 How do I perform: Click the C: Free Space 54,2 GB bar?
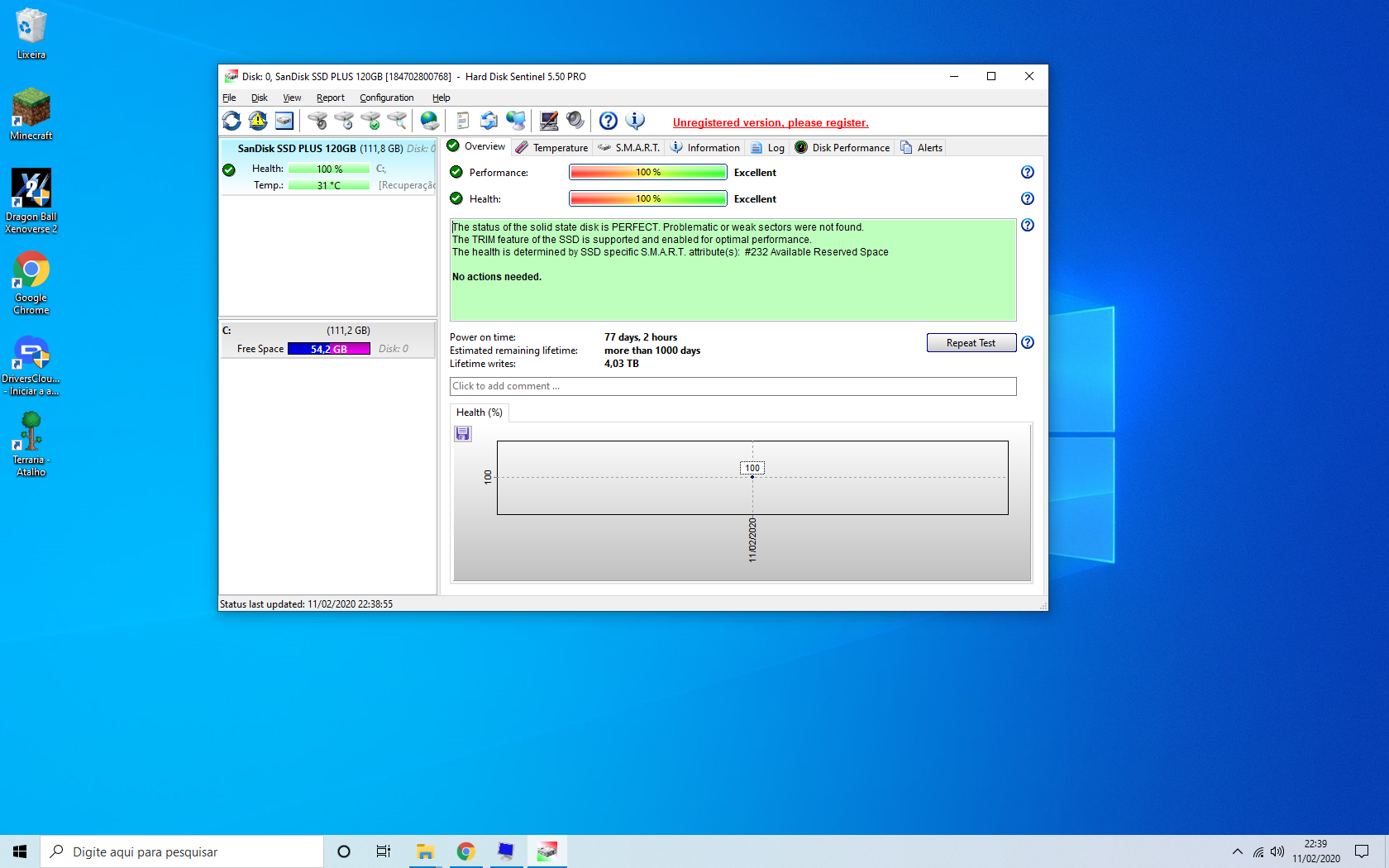pos(329,349)
